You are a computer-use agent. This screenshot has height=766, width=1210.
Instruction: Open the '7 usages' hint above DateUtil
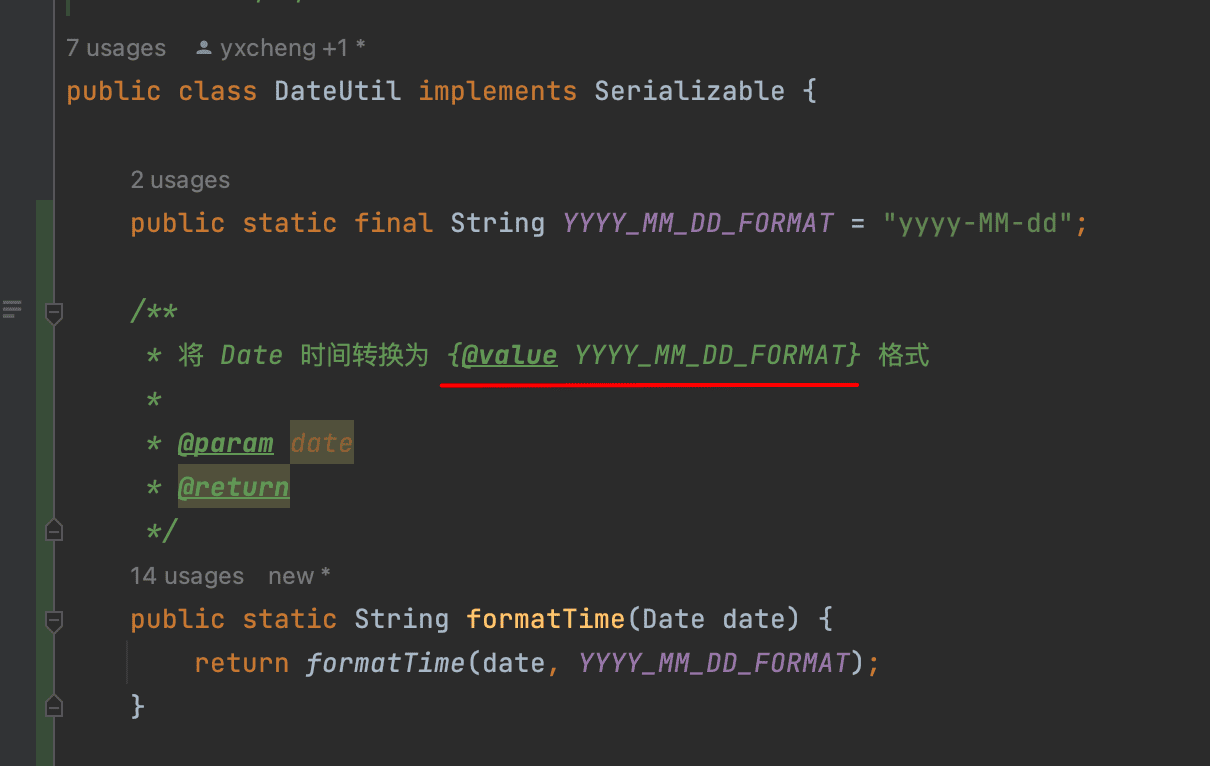(x=116, y=48)
